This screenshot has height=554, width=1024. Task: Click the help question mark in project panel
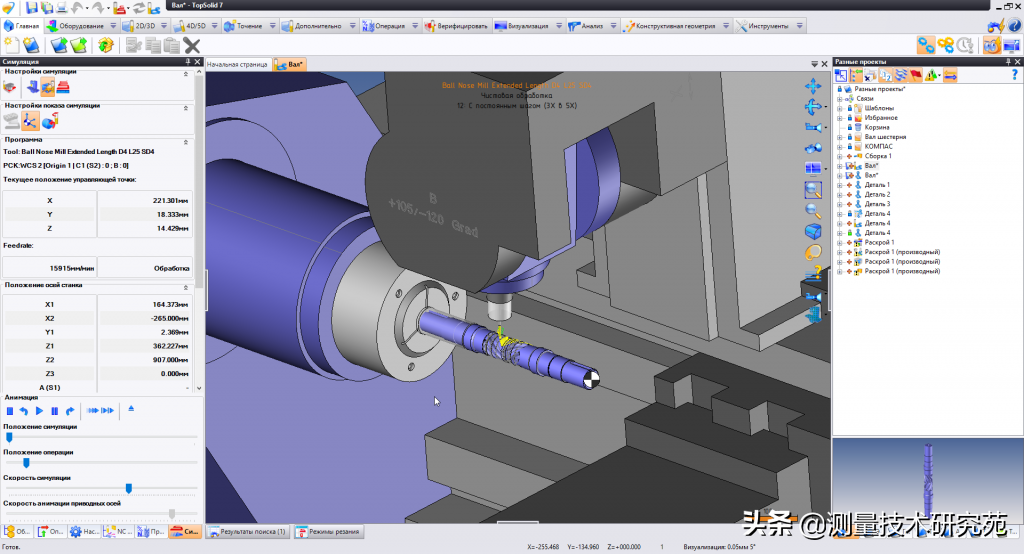click(1014, 76)
